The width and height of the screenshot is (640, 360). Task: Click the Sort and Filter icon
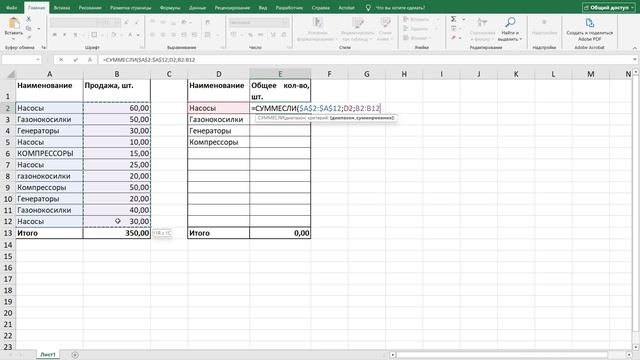(x=482, y=23)
